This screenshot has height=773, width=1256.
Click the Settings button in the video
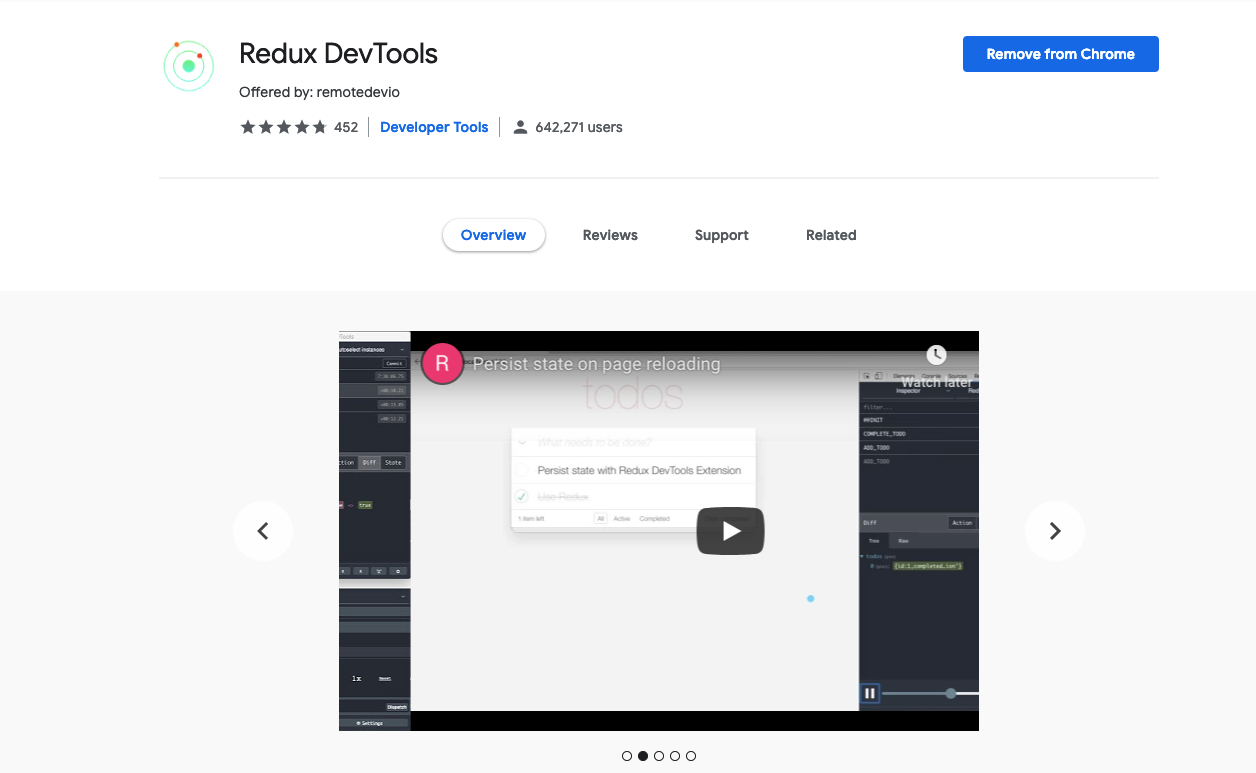pyautogui.click(x=368, y=723)
